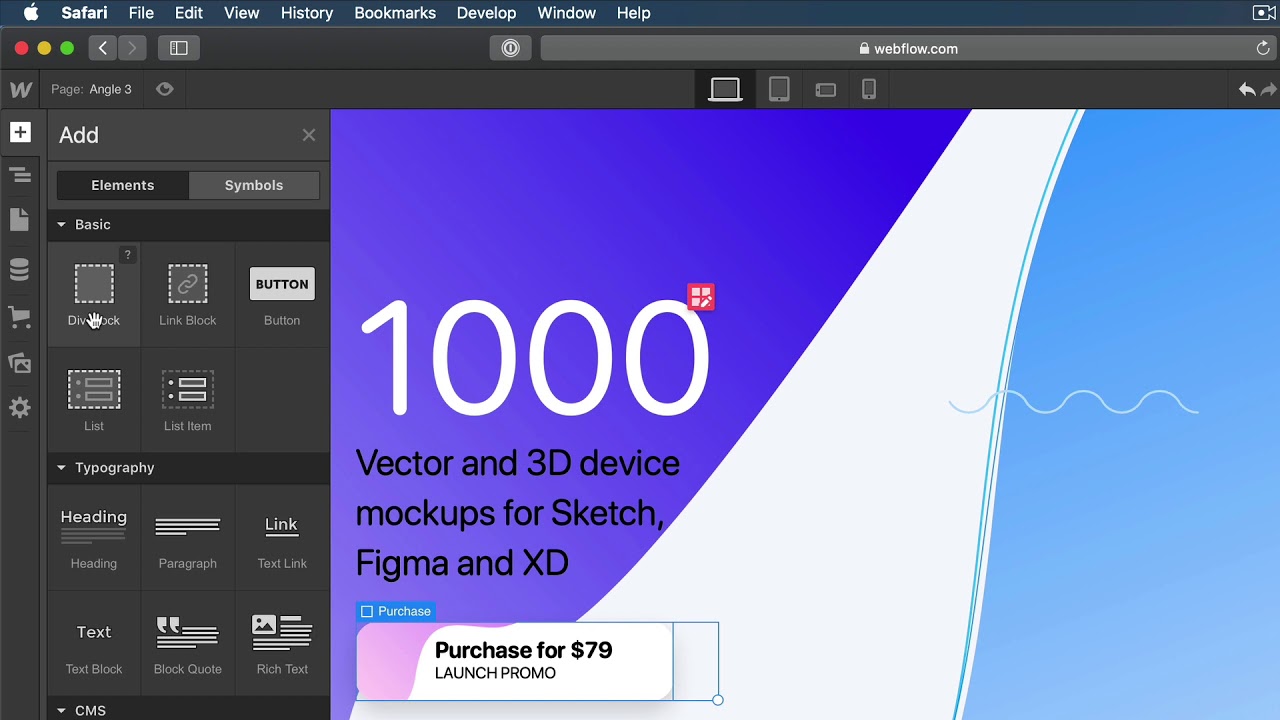Open the Webflow logo menu
Image resolution: width=1280 pixels, height=720 pixels.
click(x=21, y=89)
